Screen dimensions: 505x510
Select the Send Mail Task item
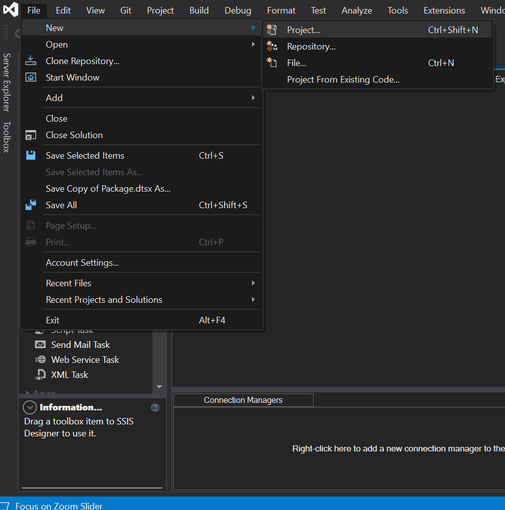[80, 345]
